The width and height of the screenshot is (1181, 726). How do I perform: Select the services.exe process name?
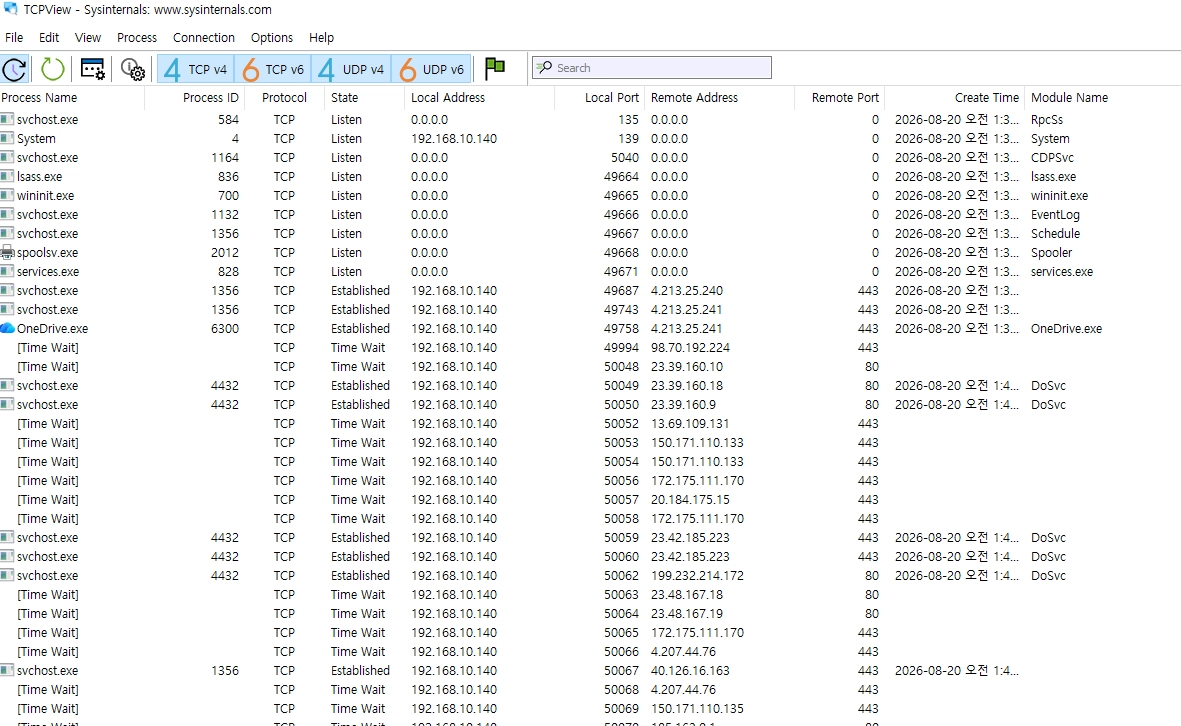pyautogui.click(x=48, y=271)
